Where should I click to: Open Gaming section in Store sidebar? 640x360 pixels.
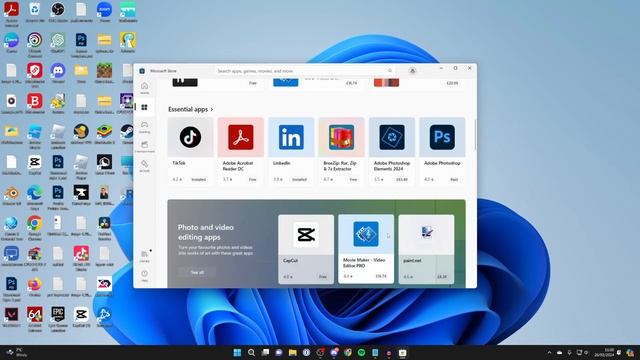144,127
